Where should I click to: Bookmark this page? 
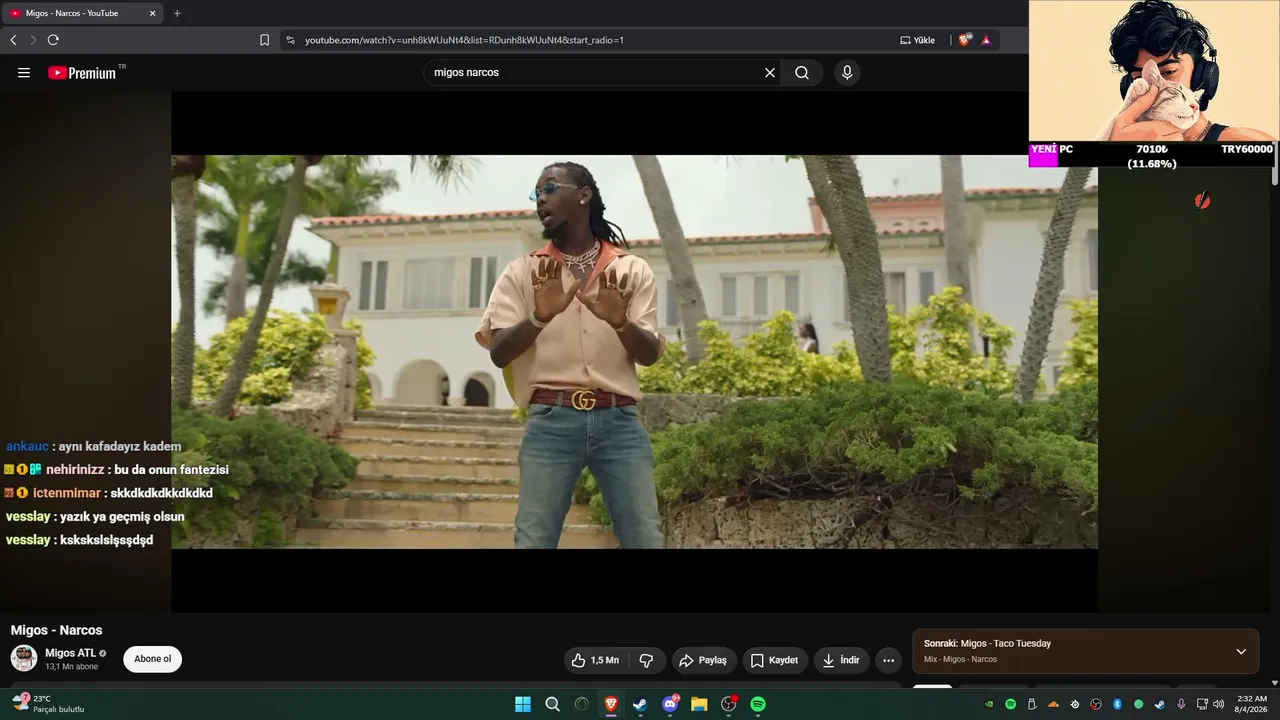click(x=264, y=40)
